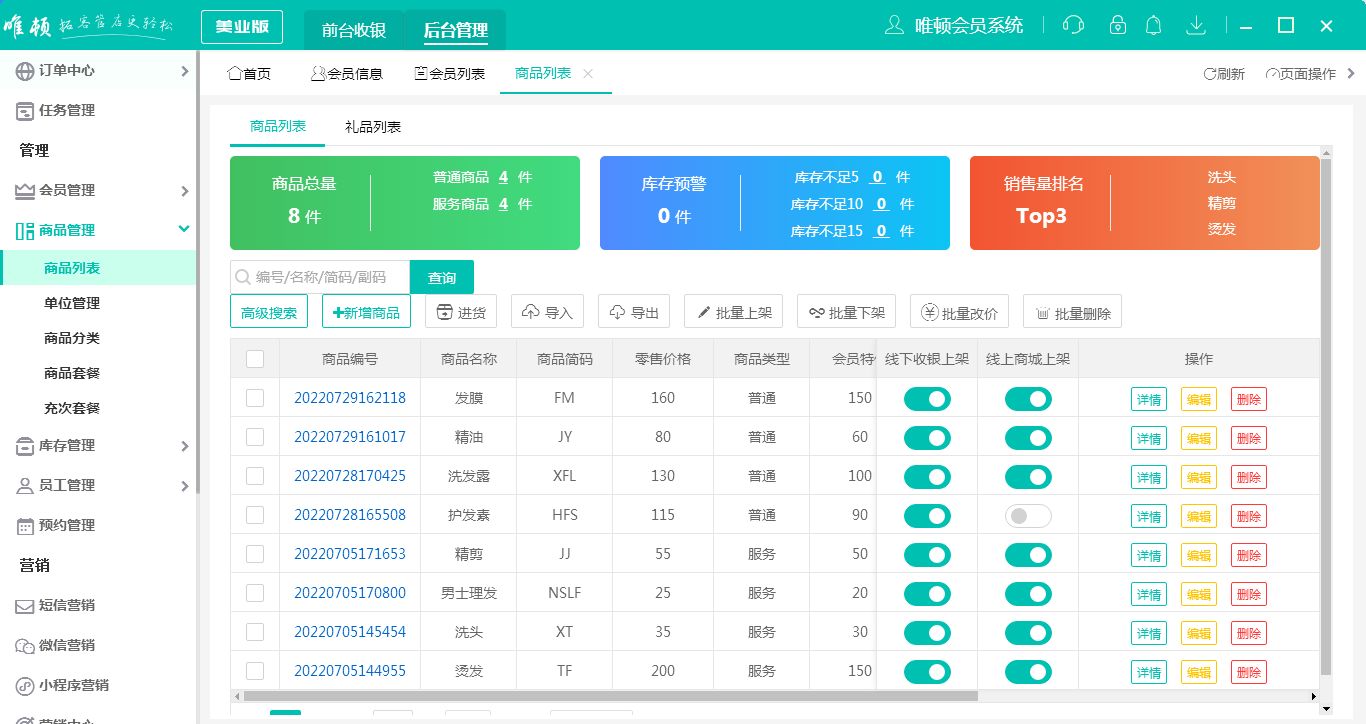This screenshot has height=724, width=1366.
Task: Click the 小程序营销 icon
Action: [x=26, y=686]
